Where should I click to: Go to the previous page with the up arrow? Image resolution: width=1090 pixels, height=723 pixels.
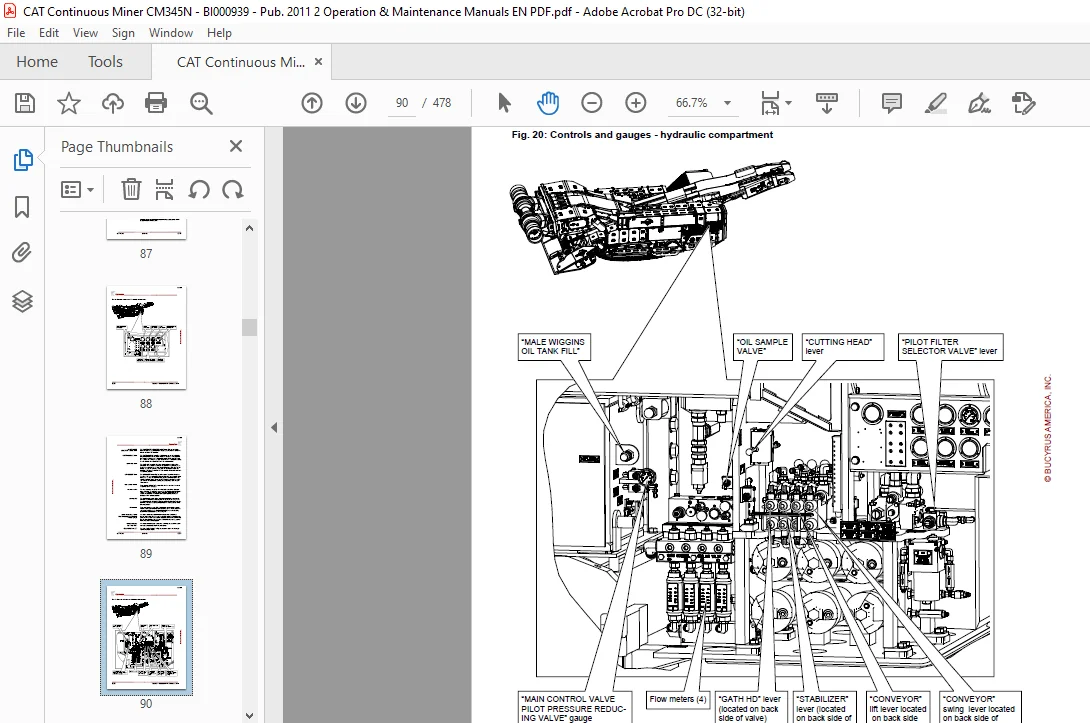pyautogui.click(x=312, y=103)
